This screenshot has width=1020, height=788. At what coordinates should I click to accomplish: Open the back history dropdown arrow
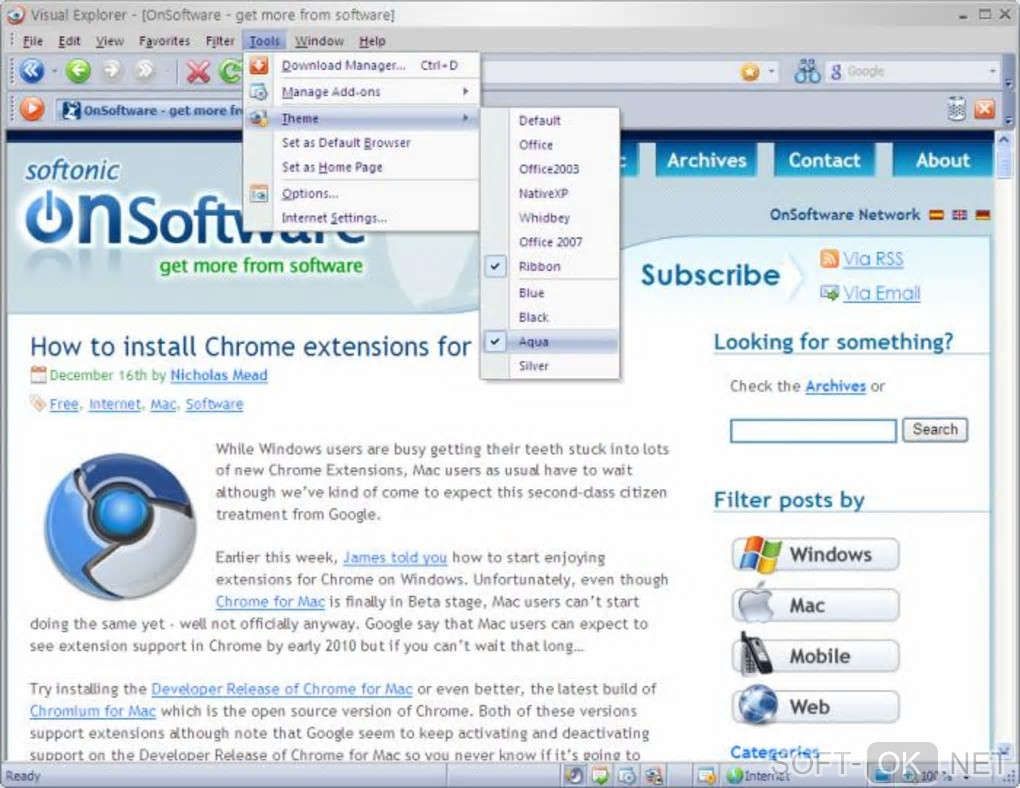pyautogui.click(x=55, y=71)
